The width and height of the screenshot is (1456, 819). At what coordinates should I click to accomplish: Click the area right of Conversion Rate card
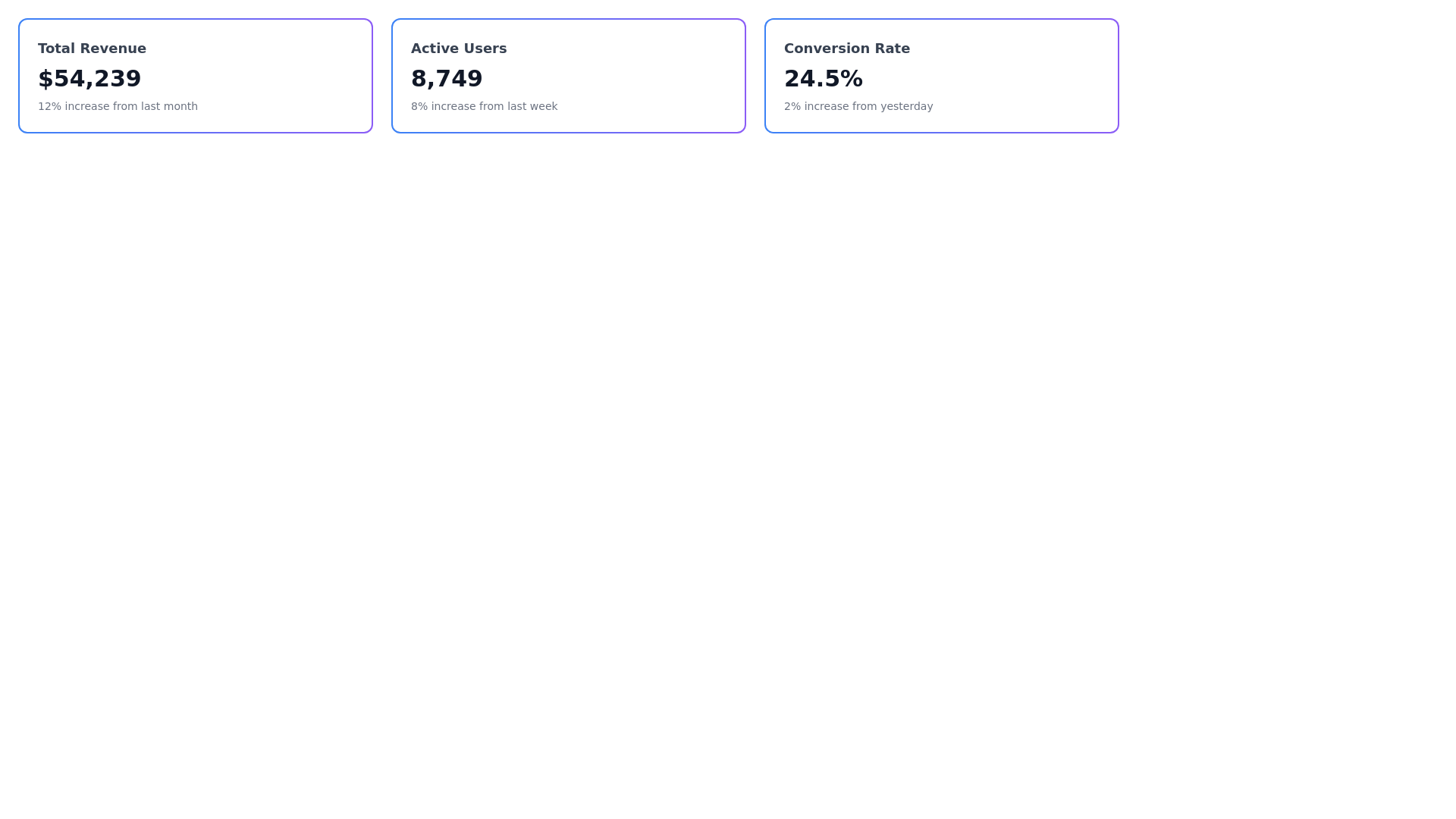pos(1251,75)
